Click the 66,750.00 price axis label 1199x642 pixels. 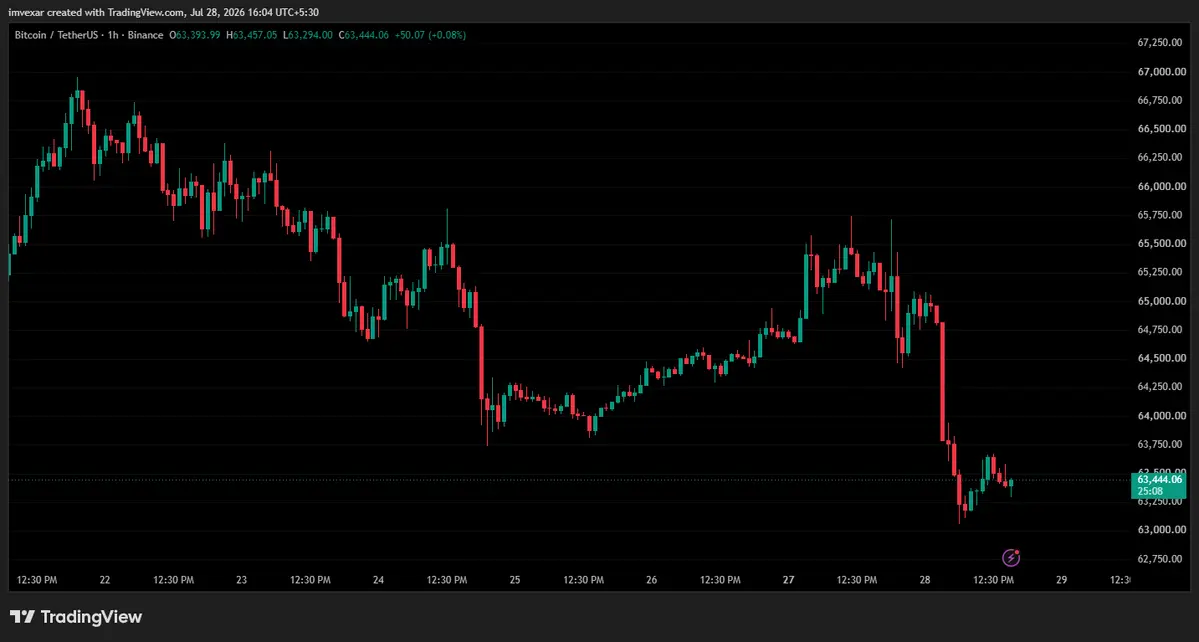(x=1160, y=100)
